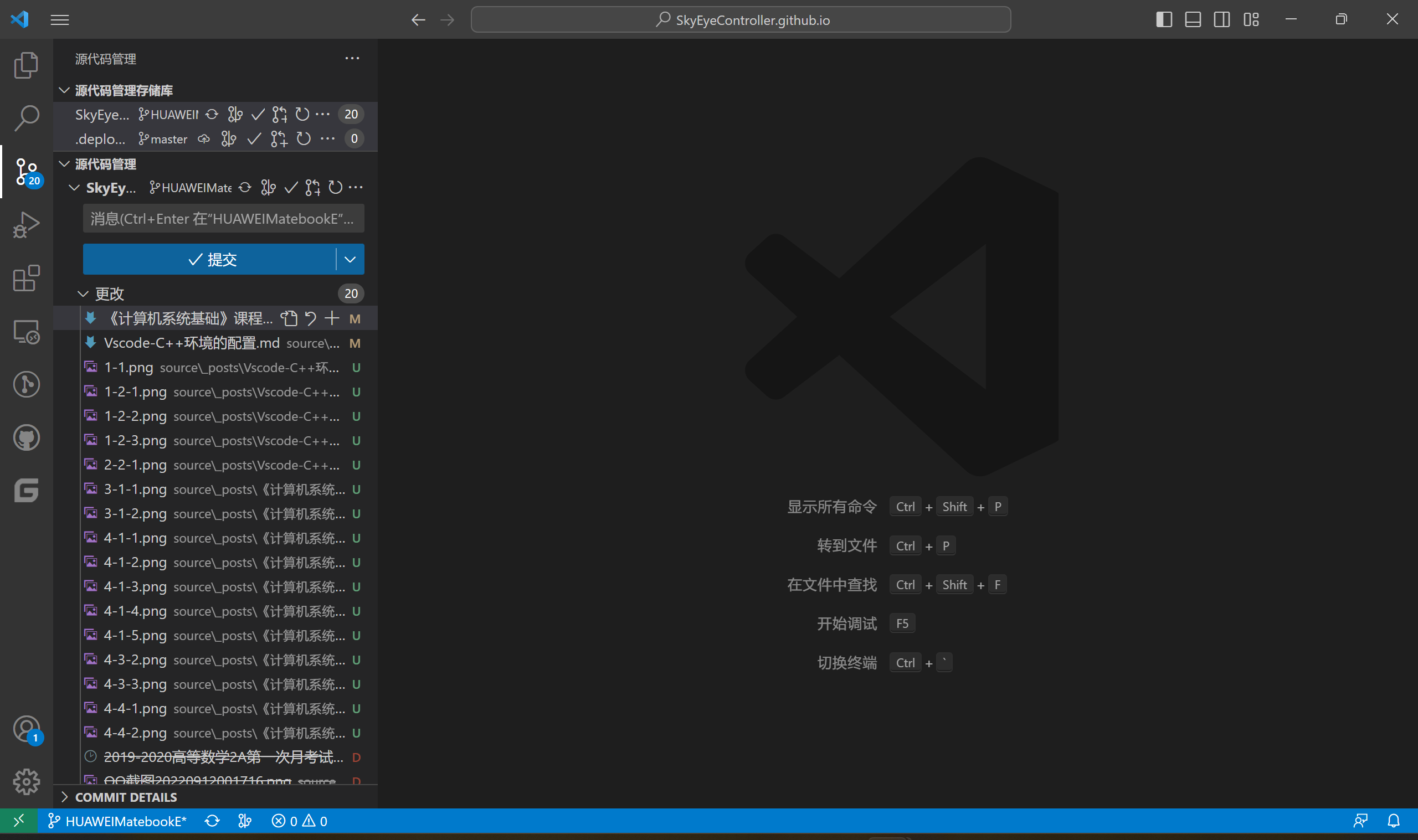The image size is (1418, 840).
Task: Create pull request in SkyEy... group header
Action: click(x=312, y=187)
